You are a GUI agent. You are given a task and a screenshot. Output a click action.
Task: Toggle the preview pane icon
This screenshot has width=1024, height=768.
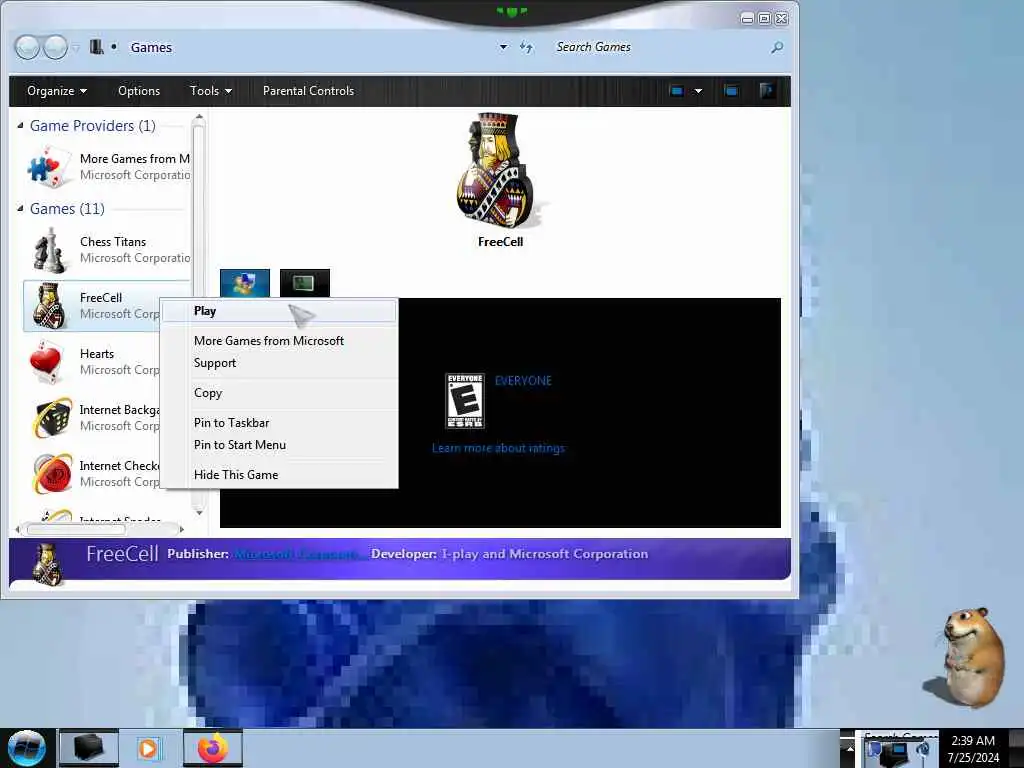731,91
